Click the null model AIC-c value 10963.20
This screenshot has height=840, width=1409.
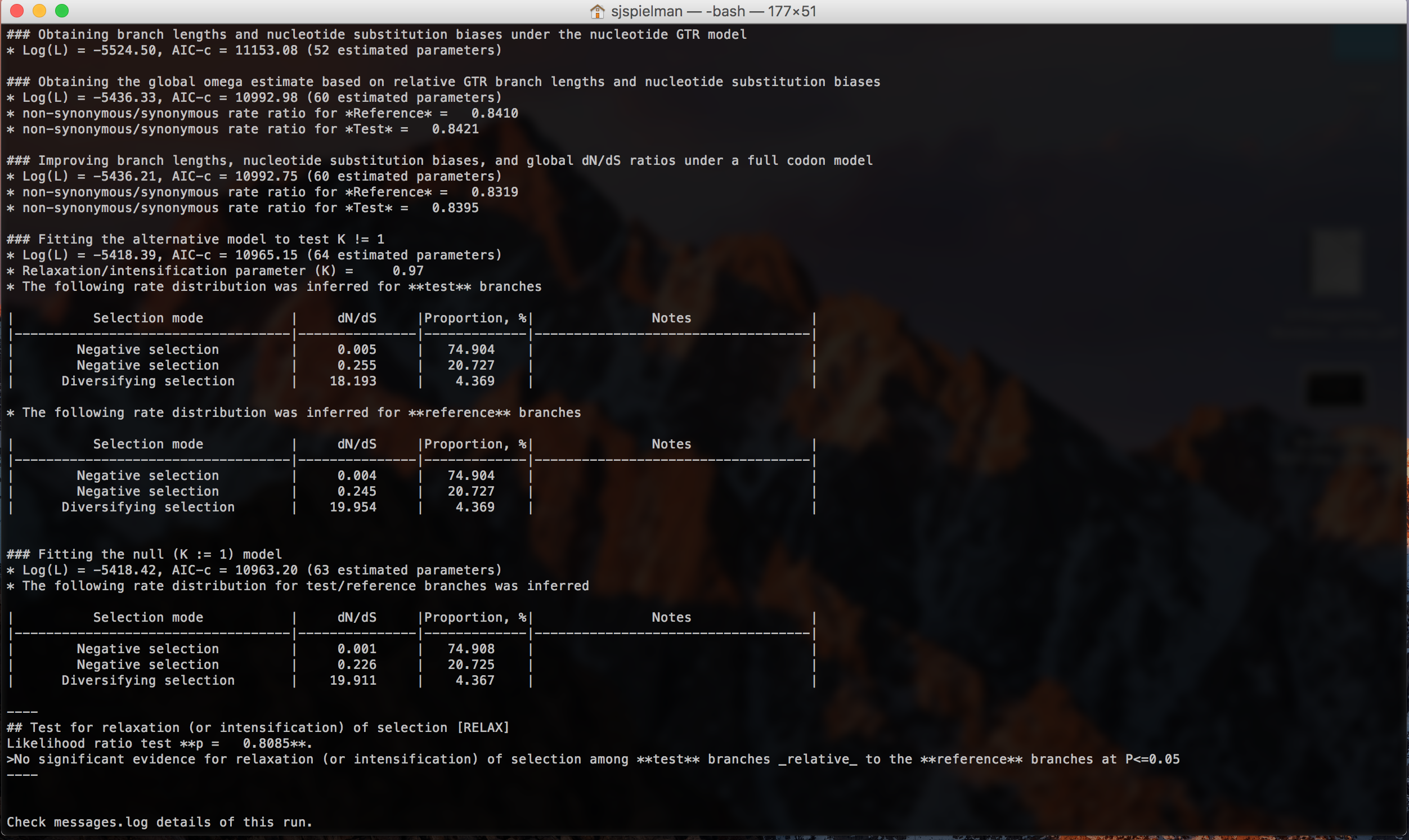(x=266, y=570)
